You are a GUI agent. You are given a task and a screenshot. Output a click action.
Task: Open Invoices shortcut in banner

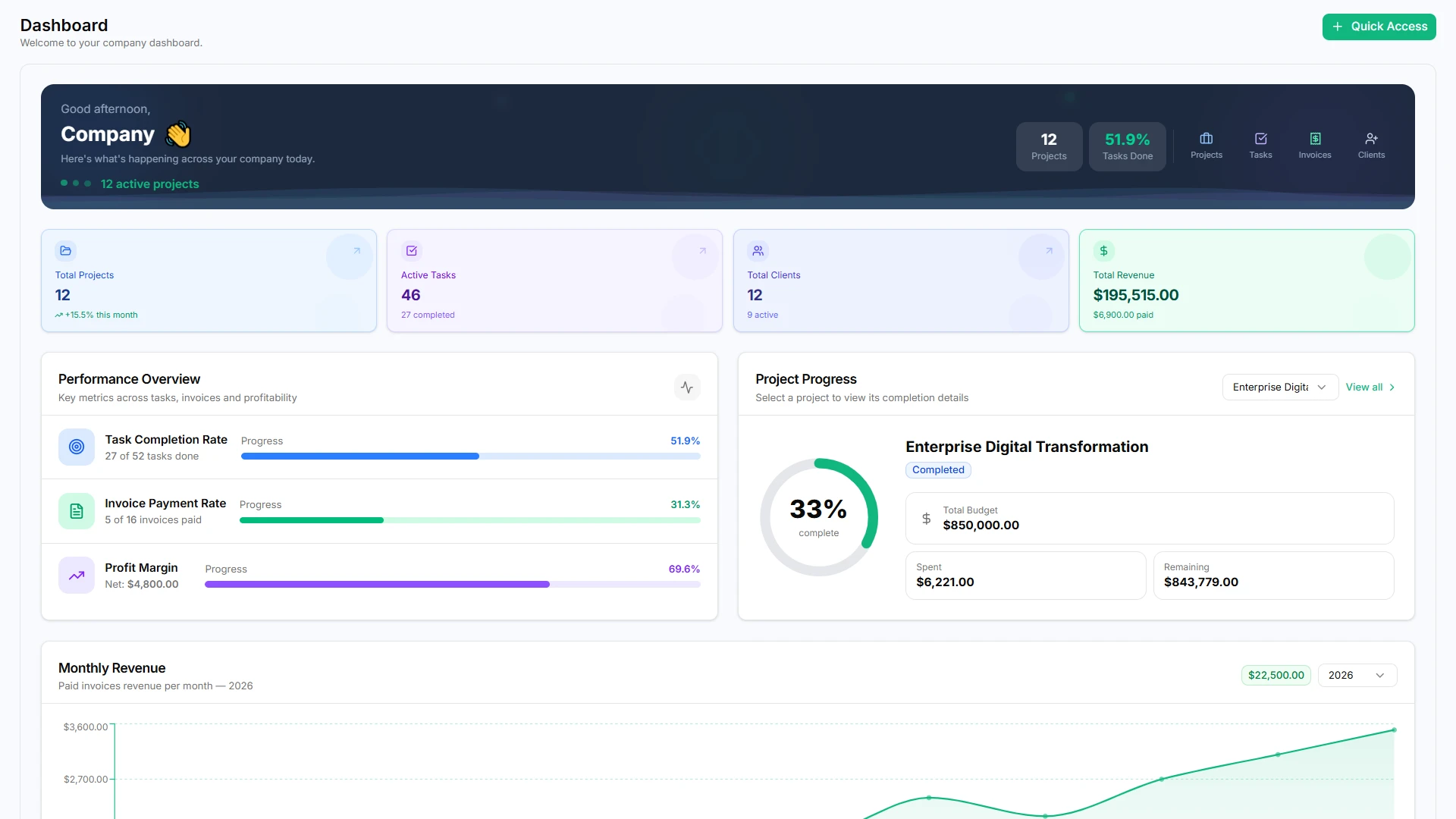(x=1314, y=146)
